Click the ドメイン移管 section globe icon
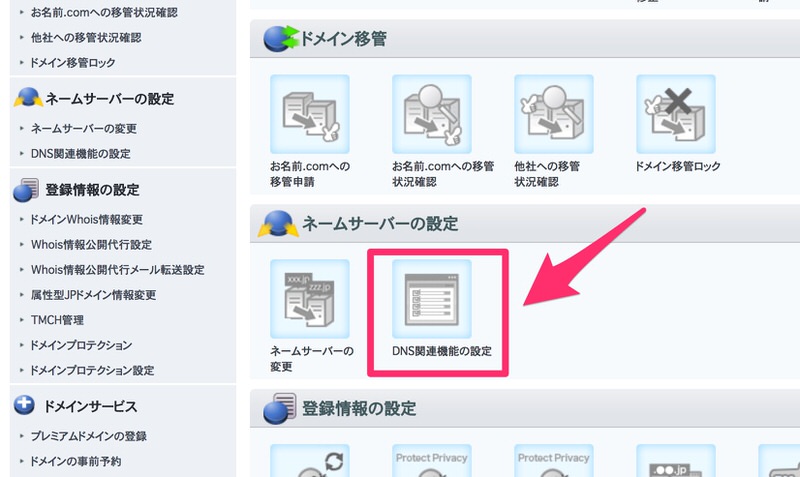 click(x=281, y=38)
